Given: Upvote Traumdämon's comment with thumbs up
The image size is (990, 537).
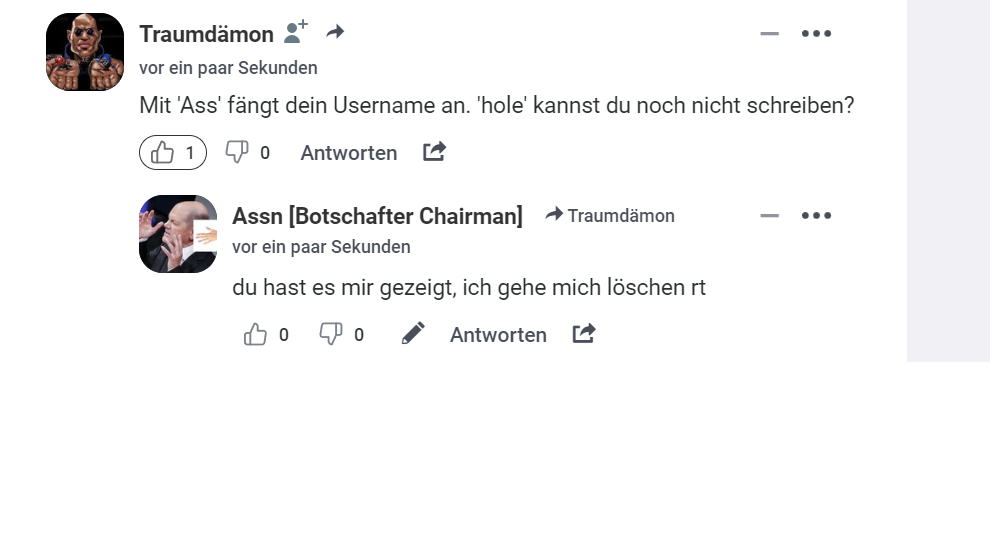Looking at the screenshot, I should (x=163, y=153).
